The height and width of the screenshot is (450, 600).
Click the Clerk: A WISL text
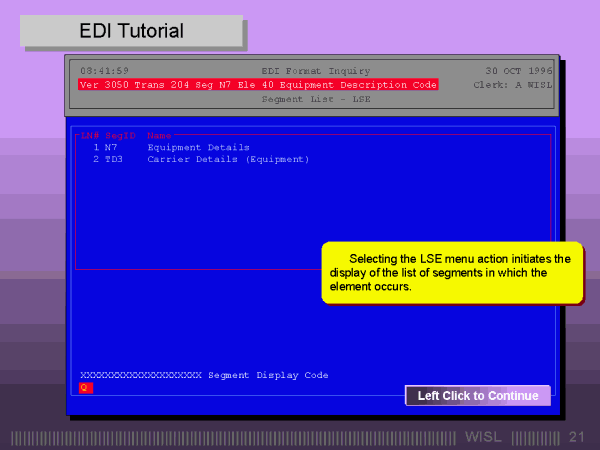click(510, 85)
